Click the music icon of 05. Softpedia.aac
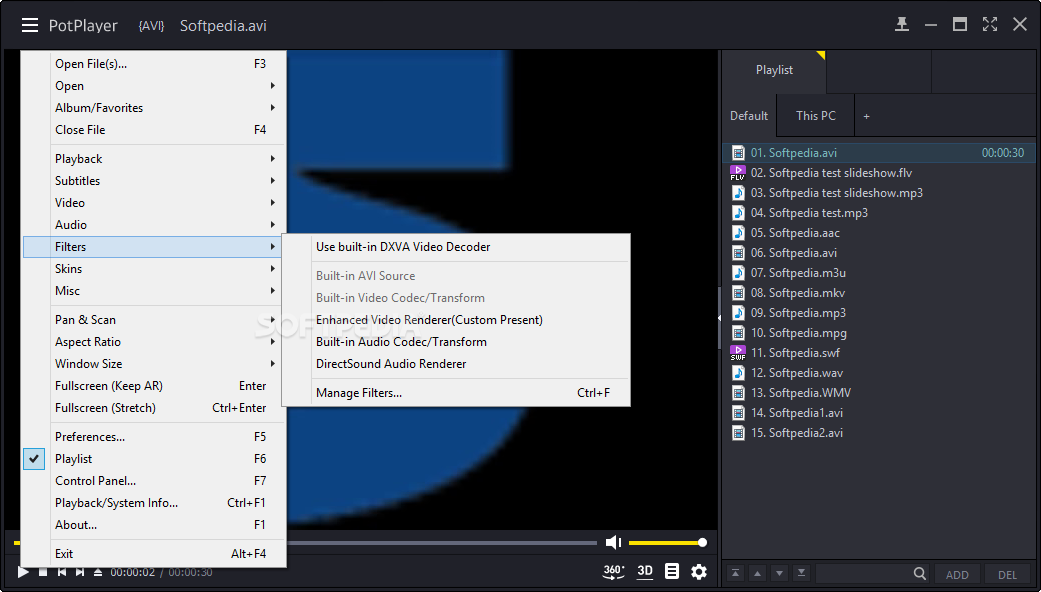Viewport: 1041px width, 592px height. pyautogui.click(x=738, y=233)
